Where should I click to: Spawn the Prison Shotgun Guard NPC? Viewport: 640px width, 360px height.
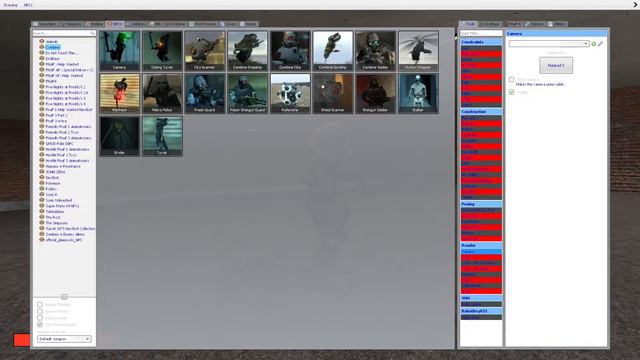click(247, 93)
